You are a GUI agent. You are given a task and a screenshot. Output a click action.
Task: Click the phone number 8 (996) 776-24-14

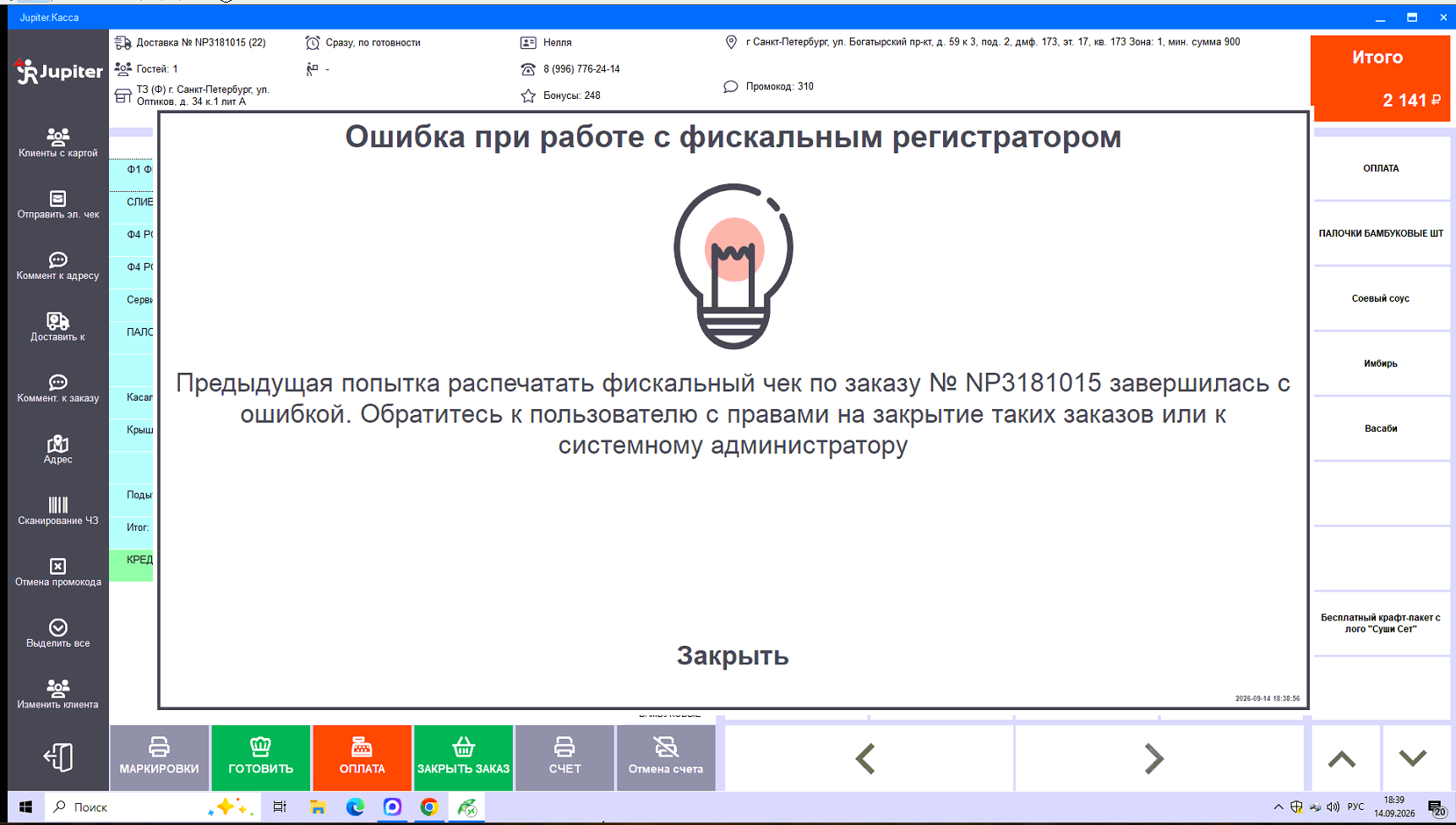click(x=581, y=69)
